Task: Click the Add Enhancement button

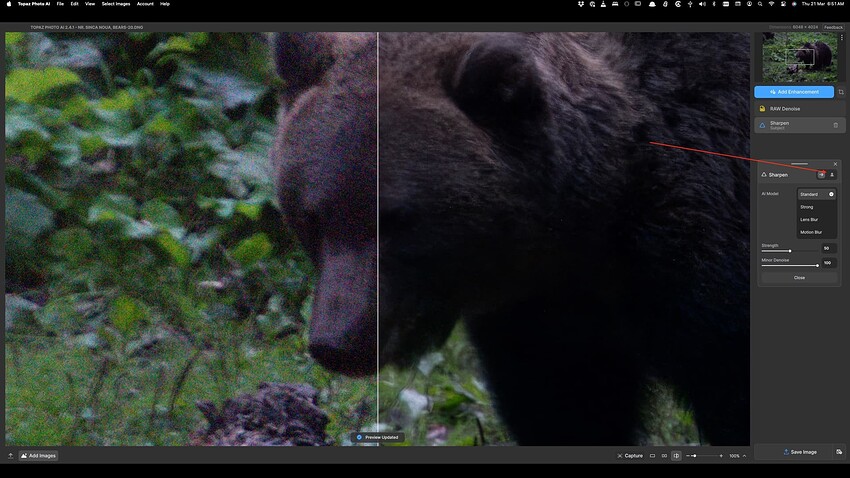Action: (794, 92)
